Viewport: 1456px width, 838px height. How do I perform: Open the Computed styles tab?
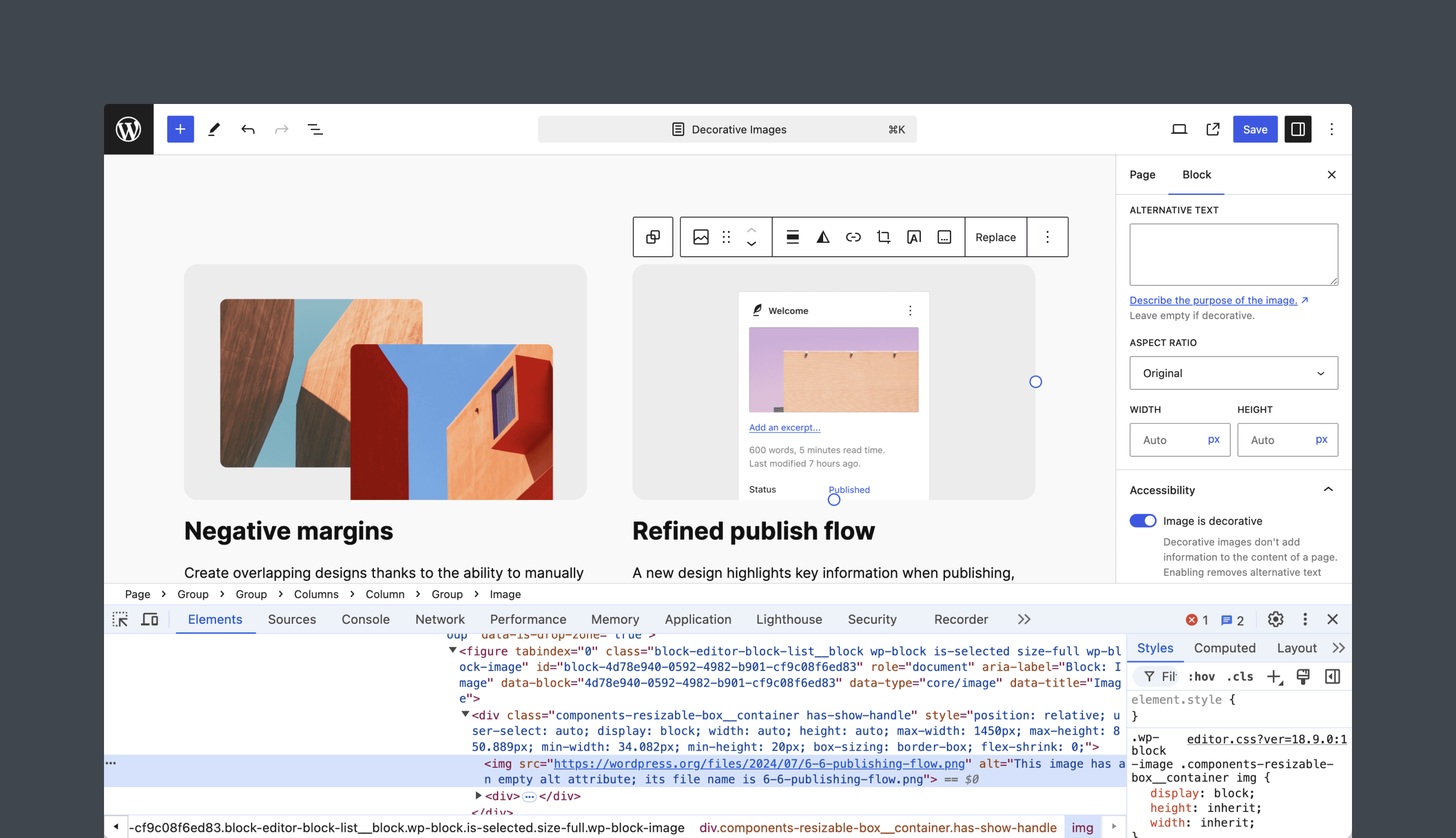1225,648
